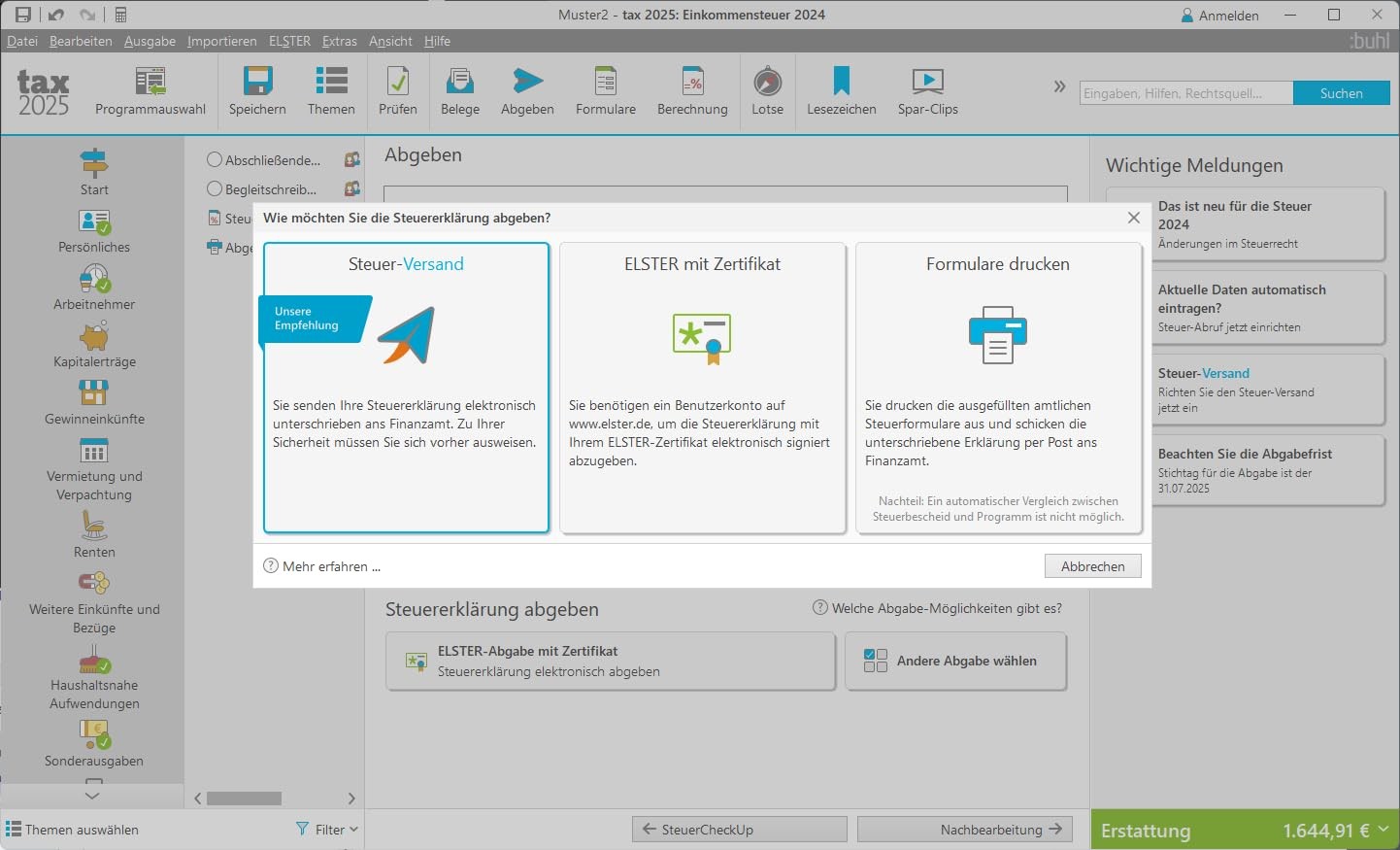Click the left arrow of the horizontal scrollbar
Image resolution: width=1400 pixels, height=850 pixels.
coord(198,799)
